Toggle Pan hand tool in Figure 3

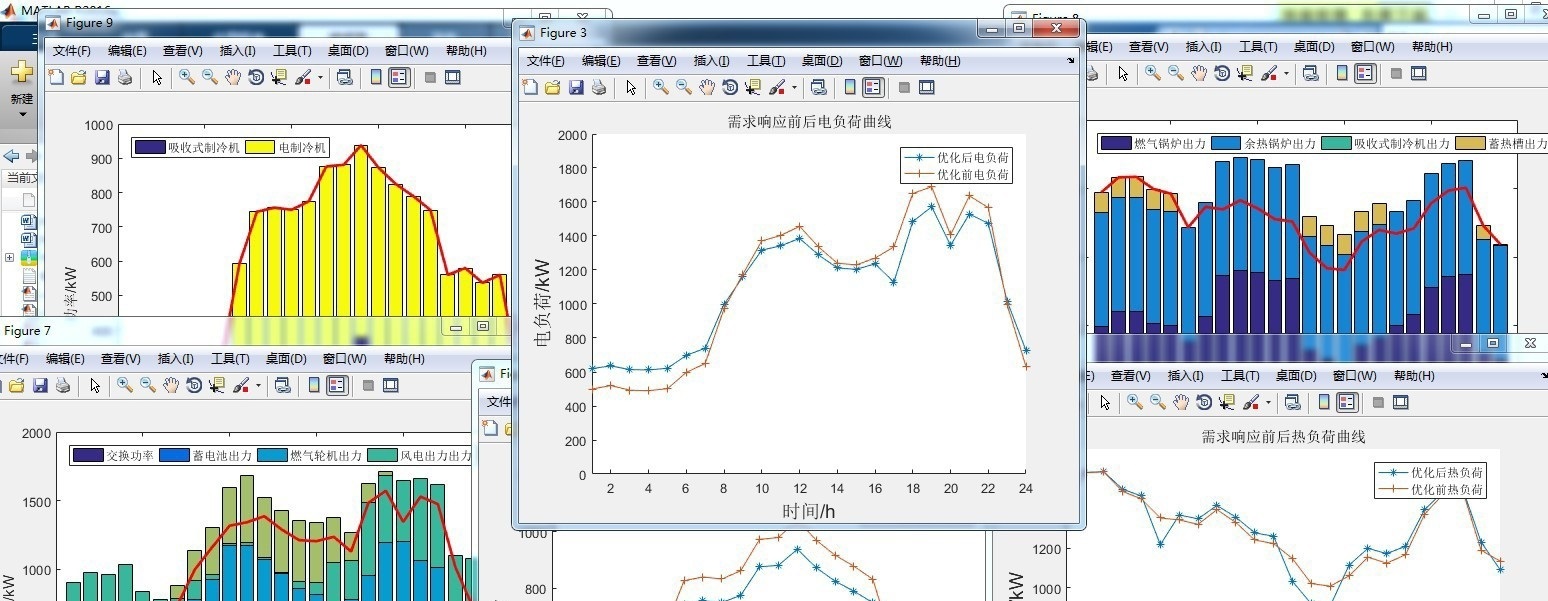pyautogui.click(x=707, y=88)
